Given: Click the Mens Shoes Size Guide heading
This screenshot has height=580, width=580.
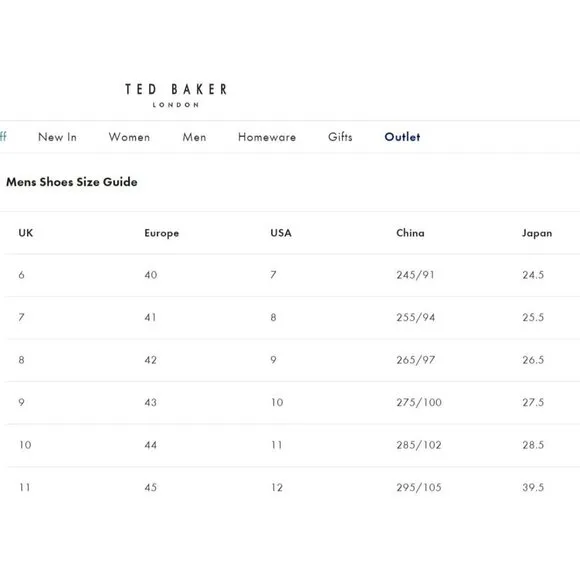Looking at the screenshot, I should click(x=72, y=182).
